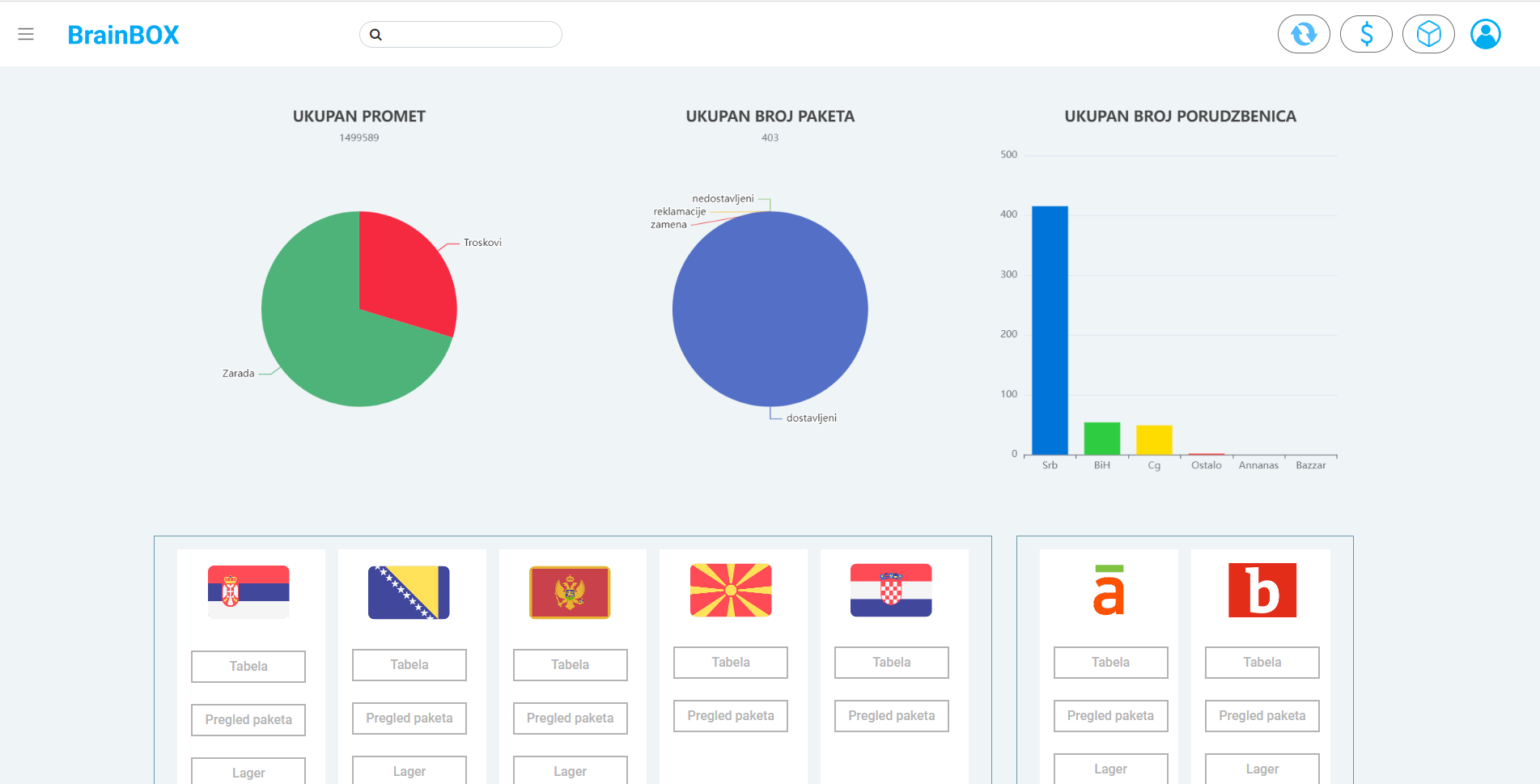Click the Serbia flag icon

click(248, 591)
